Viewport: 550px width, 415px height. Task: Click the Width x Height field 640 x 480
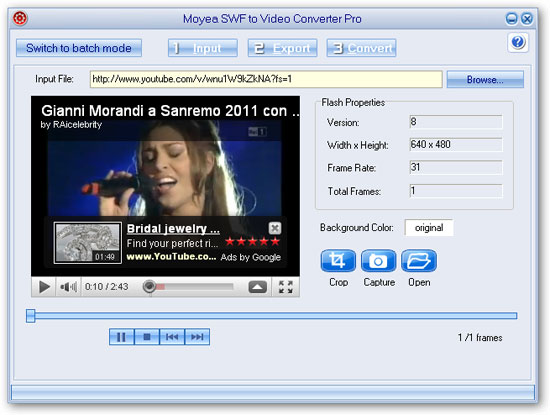click(456, 145)
